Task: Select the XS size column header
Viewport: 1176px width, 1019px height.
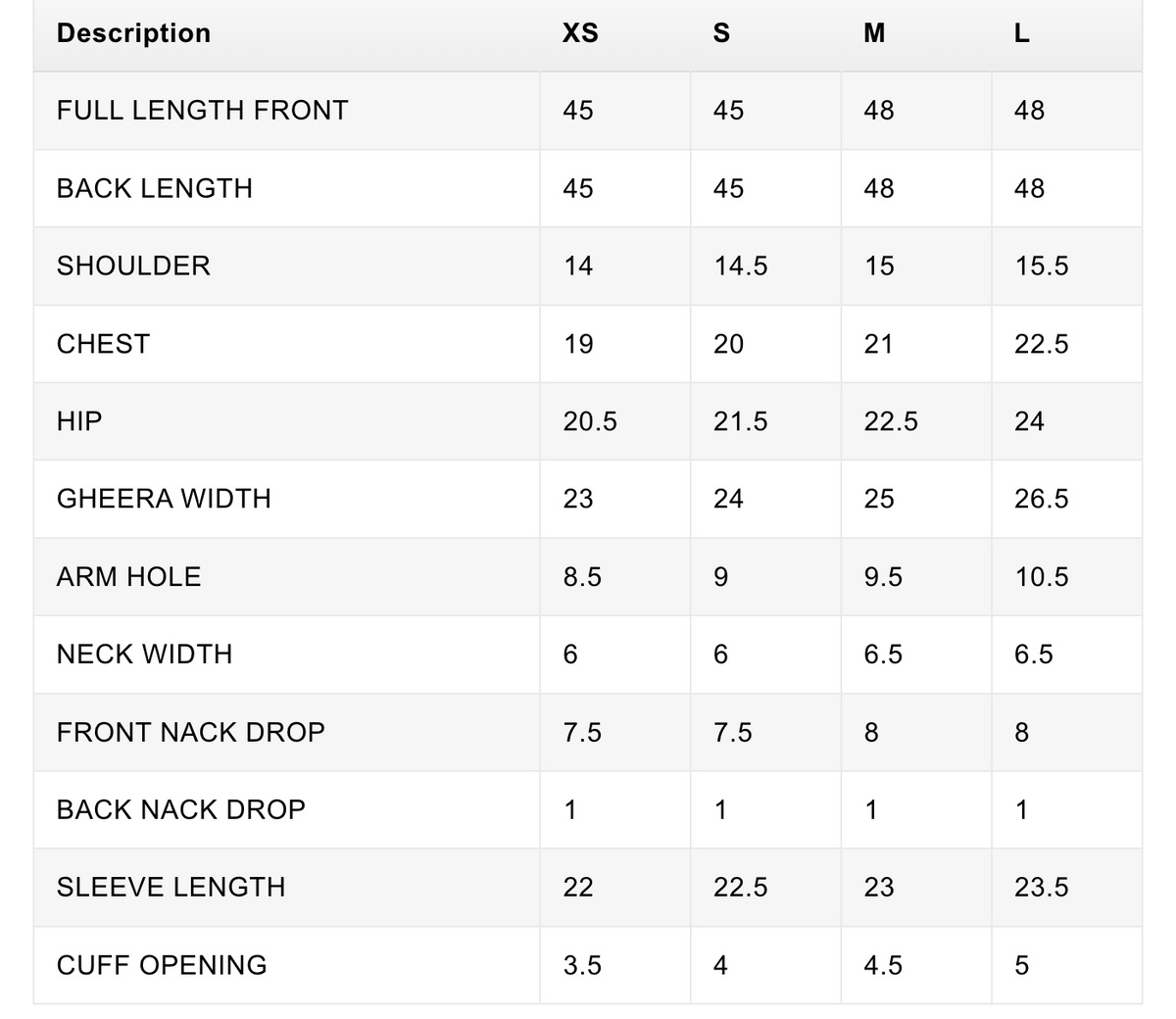Action: 580,33
